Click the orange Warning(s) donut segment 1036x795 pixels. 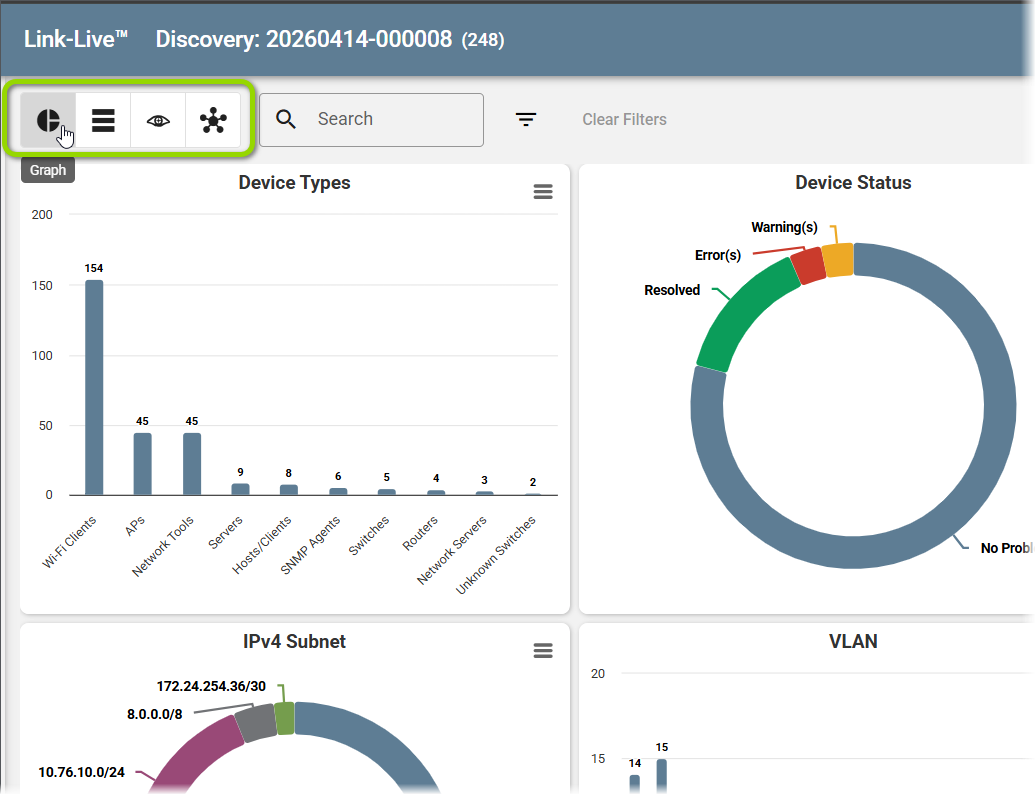click(838, 260)
